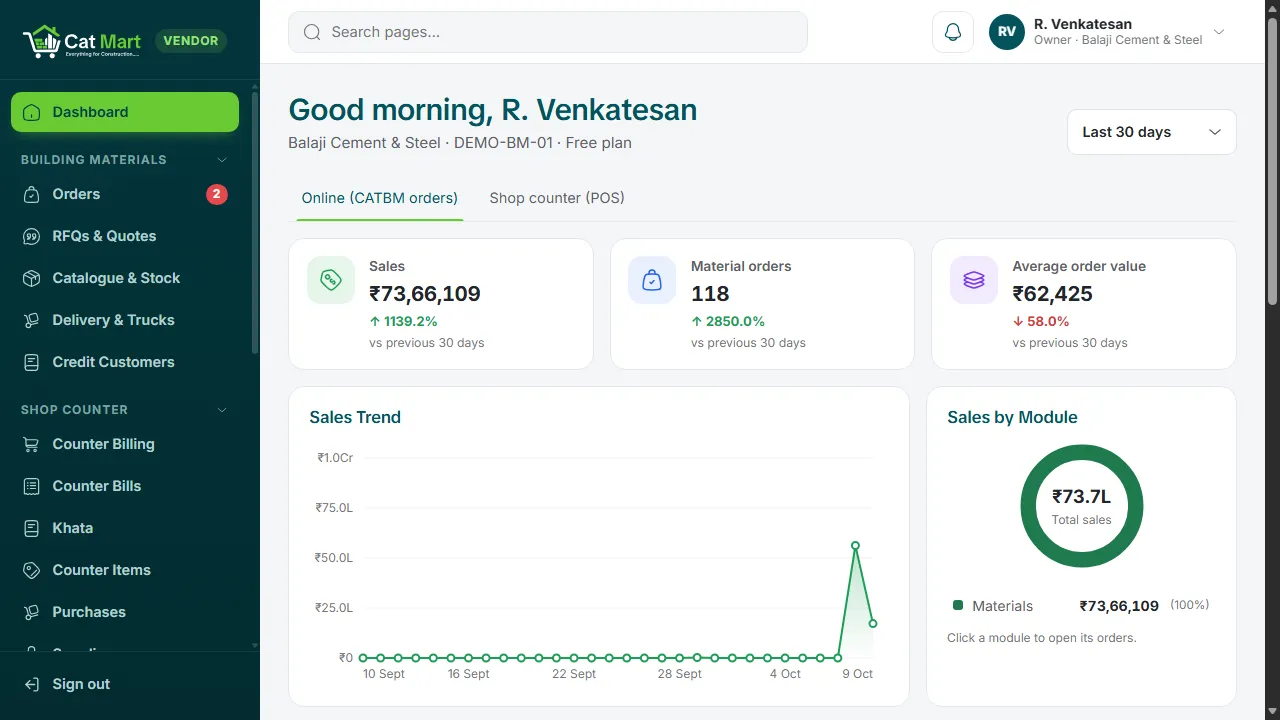Open the Purchases page
Image resolution: width=1280 pixels, height=720 pixels.
125,612
